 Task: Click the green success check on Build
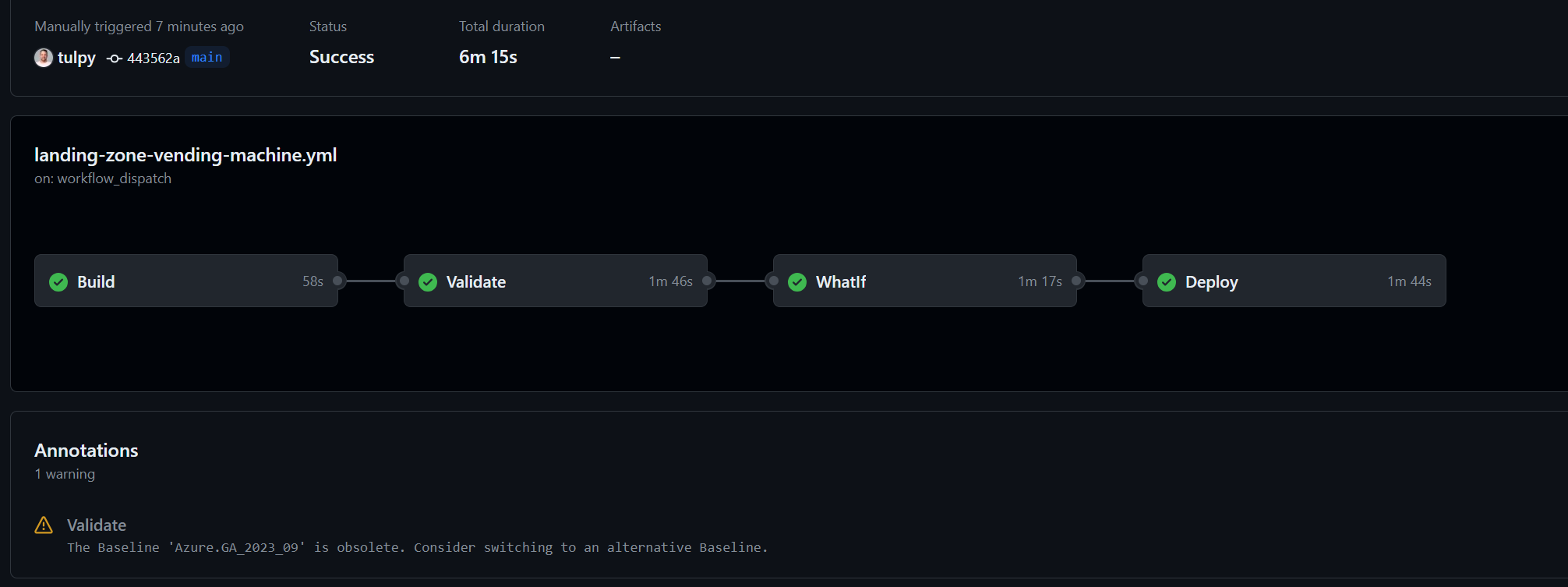58,281
